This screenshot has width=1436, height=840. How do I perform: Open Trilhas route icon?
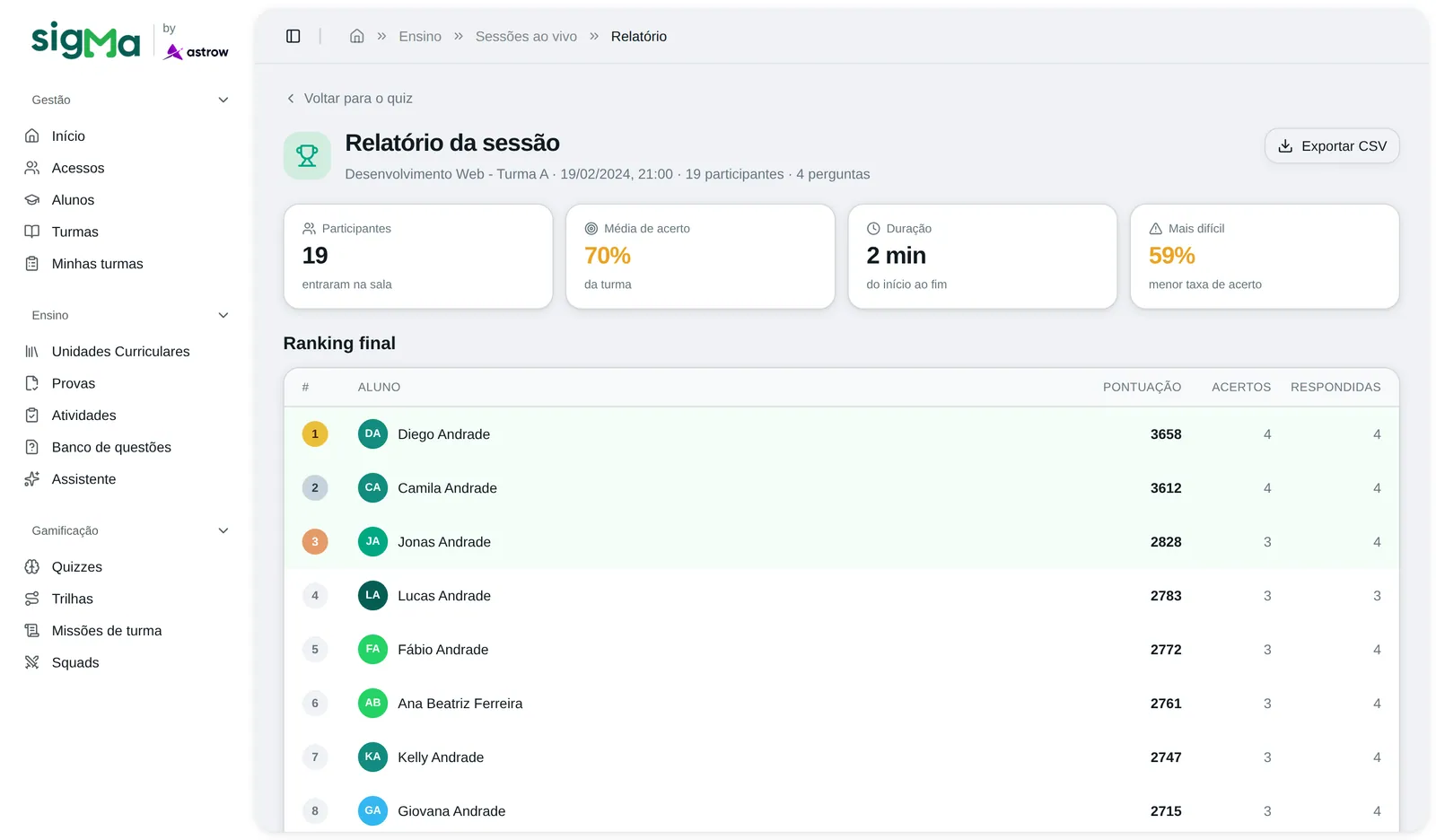(x=32, y=599)
